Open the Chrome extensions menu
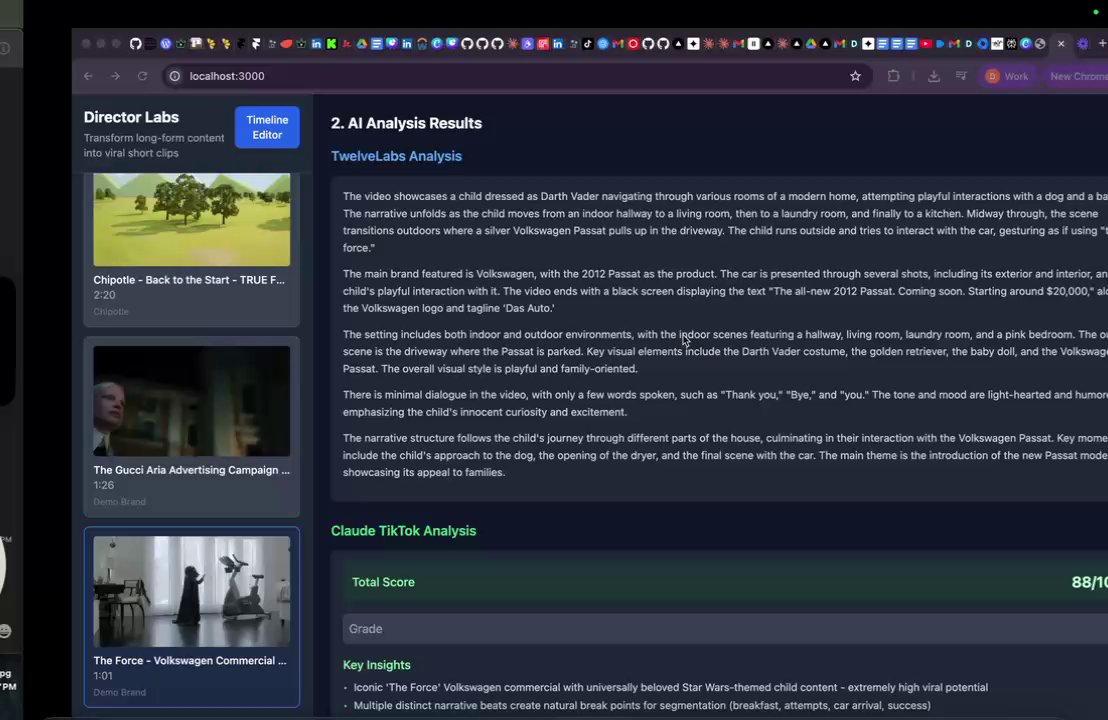 893,76
